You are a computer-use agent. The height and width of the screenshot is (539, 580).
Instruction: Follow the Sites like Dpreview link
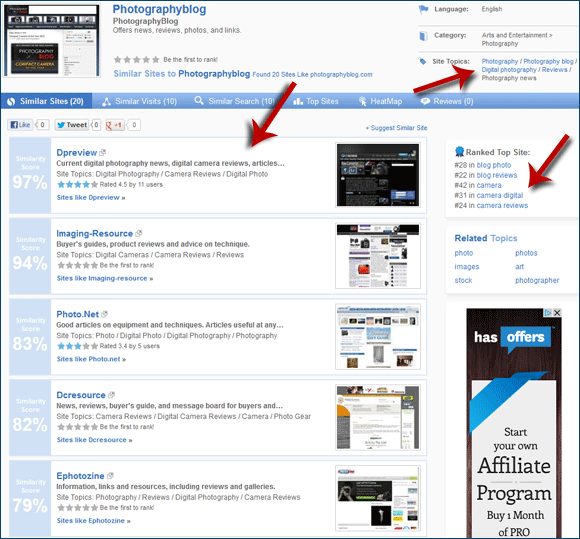(x=91, y=198)
